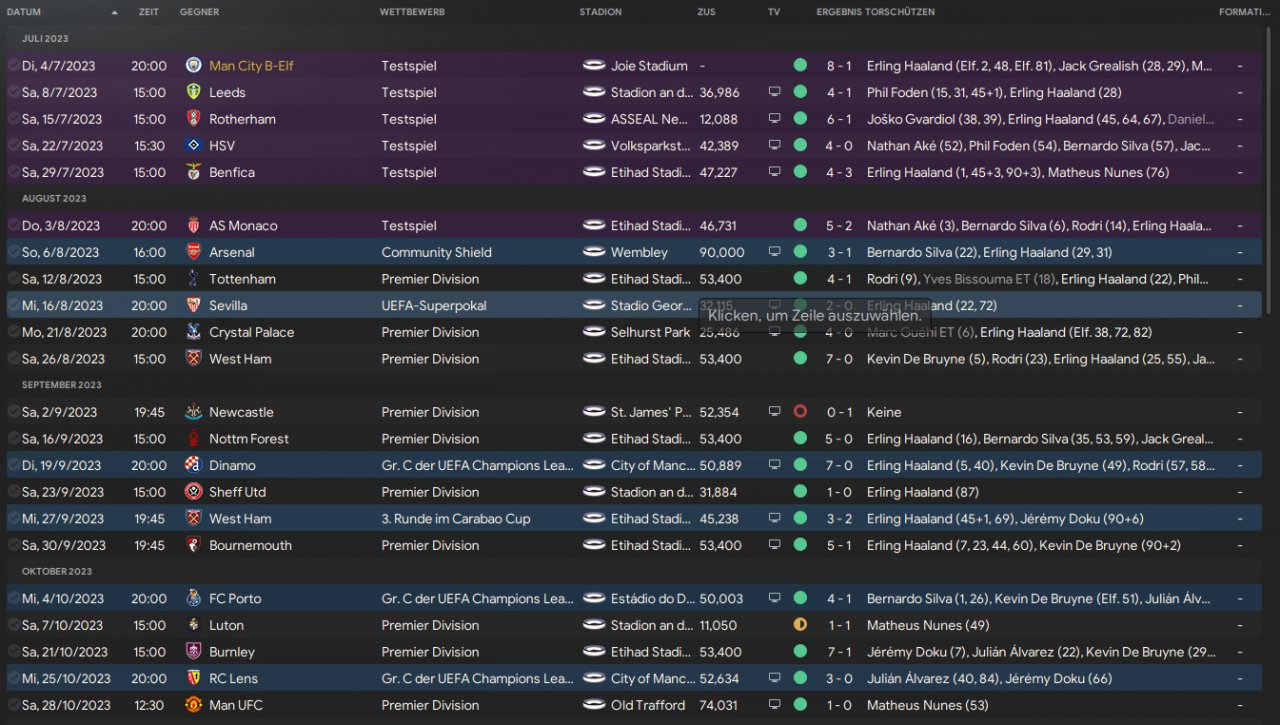Open the Crystal Palace club crest
Viewport: 1280px width, 725px height.
tap(193, 332)
